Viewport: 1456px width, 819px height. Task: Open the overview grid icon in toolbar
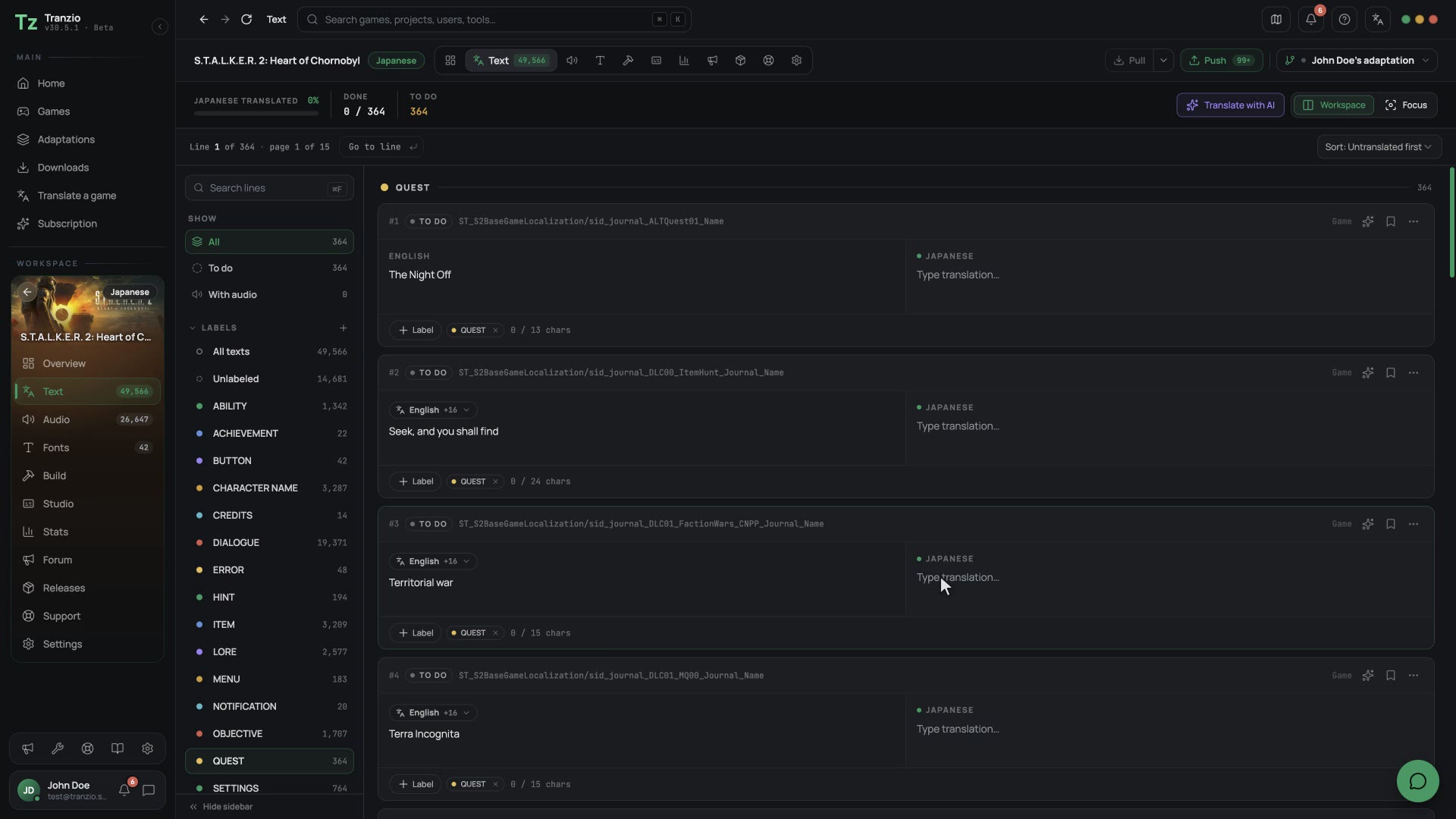click(x=450, y=61)
